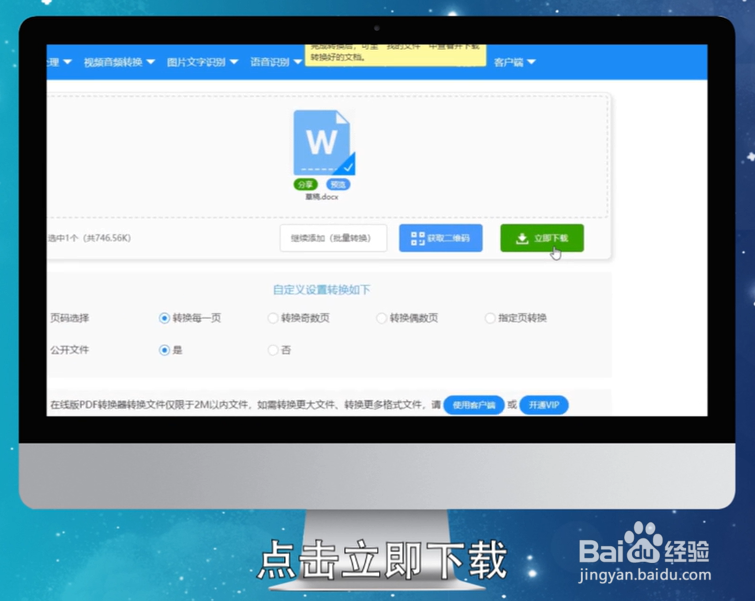
Task: Click the 获取二维码 QR code button
Action: [441, 238]
